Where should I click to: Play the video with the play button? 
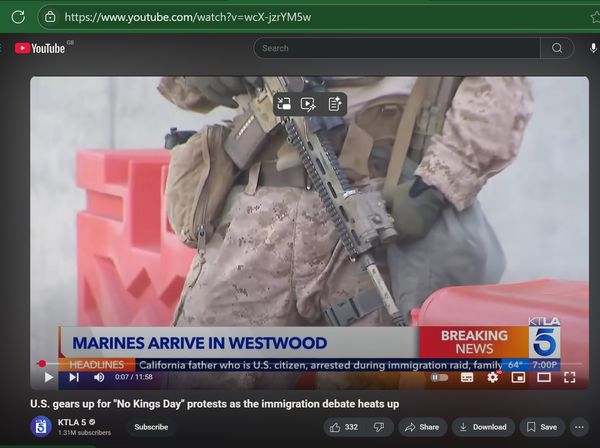(x=49, y=377)
